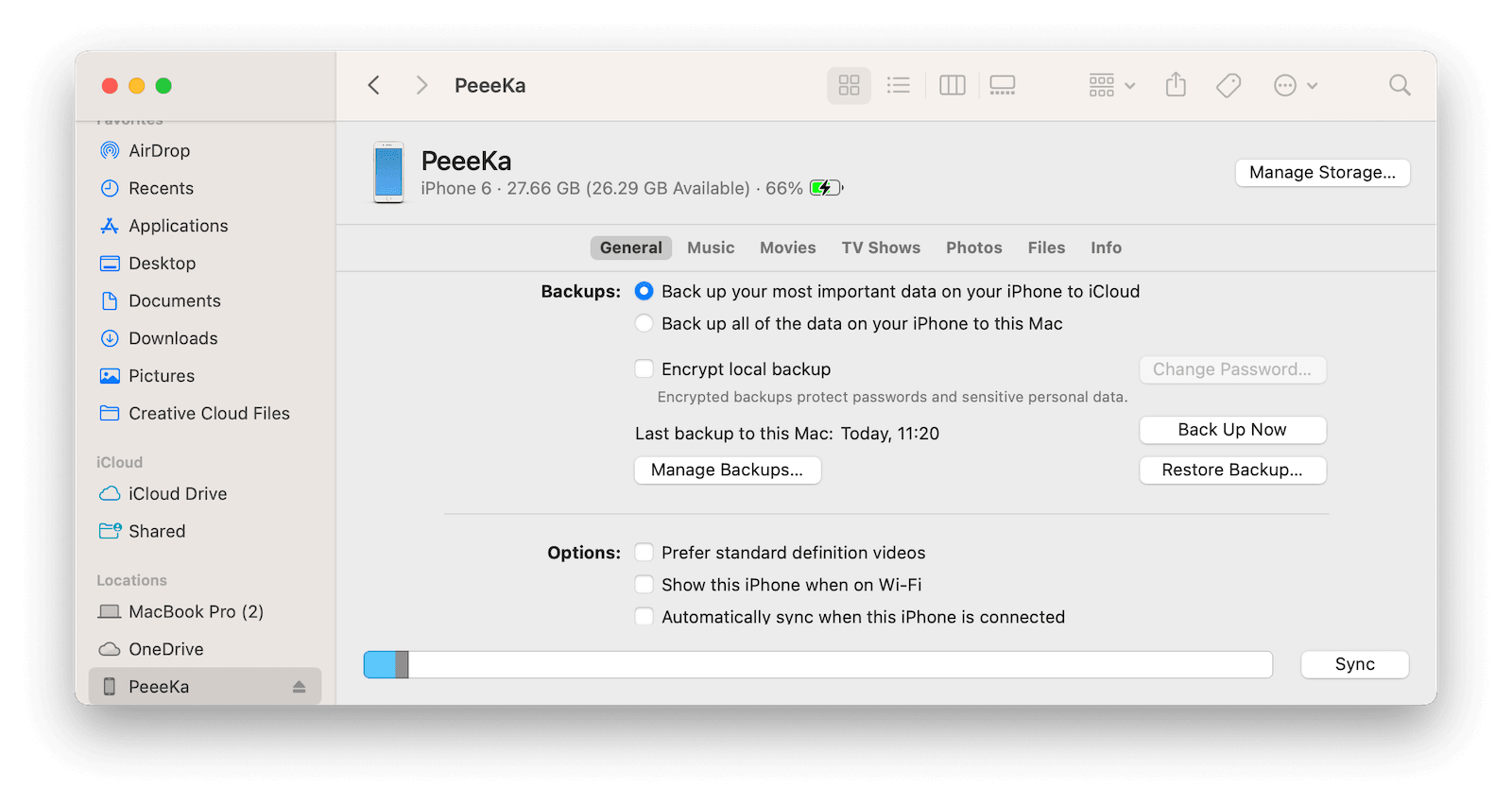
Task: Check Prefer standard definition videos
Action: coord(644,553)
